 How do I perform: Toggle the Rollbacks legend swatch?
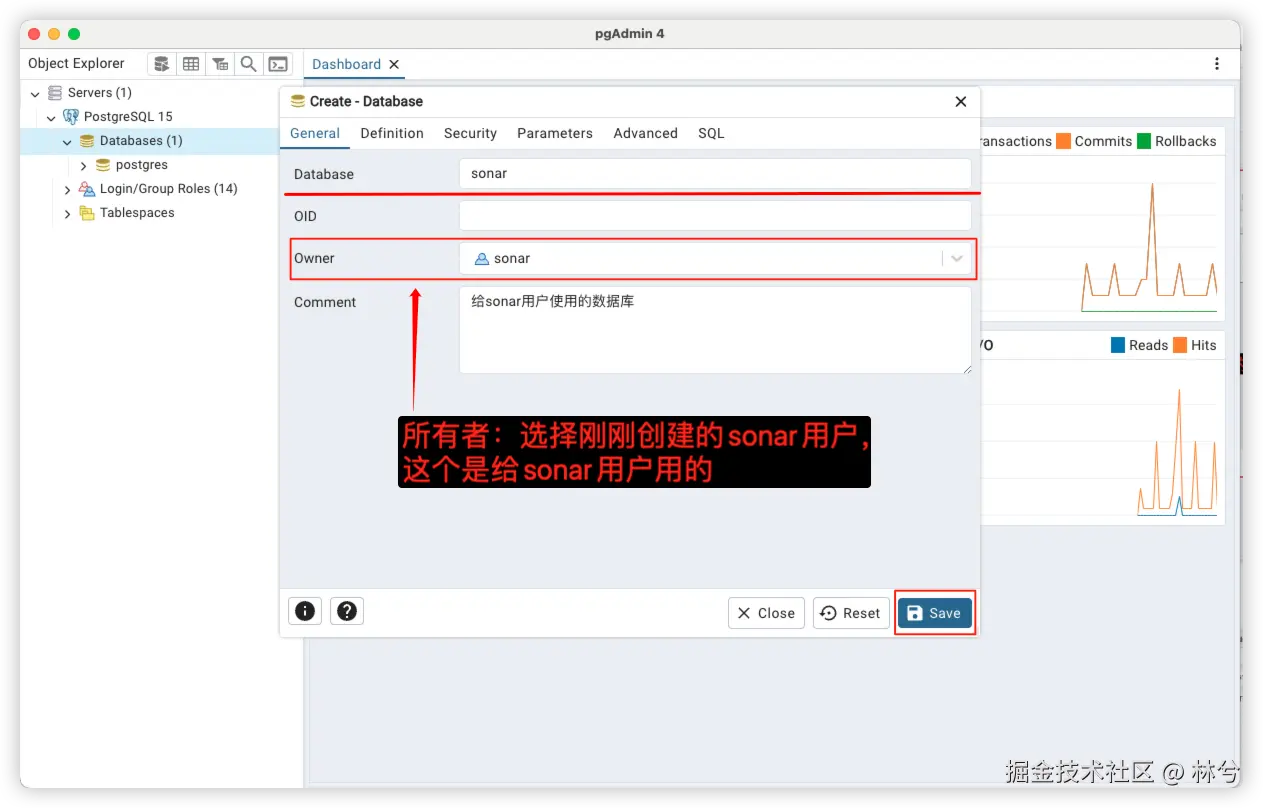[1143, 141]
